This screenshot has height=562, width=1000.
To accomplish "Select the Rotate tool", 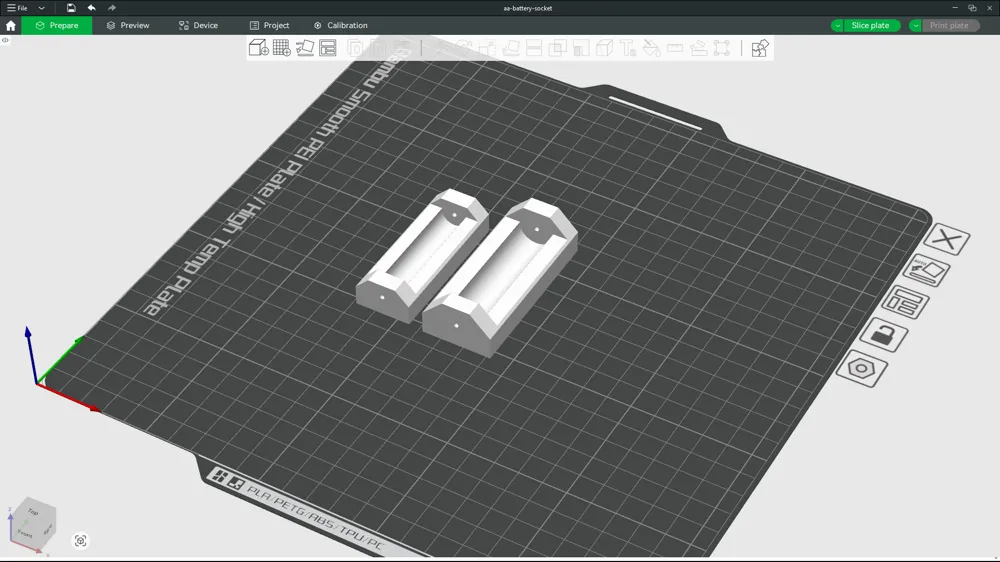I will pos(464,48).
